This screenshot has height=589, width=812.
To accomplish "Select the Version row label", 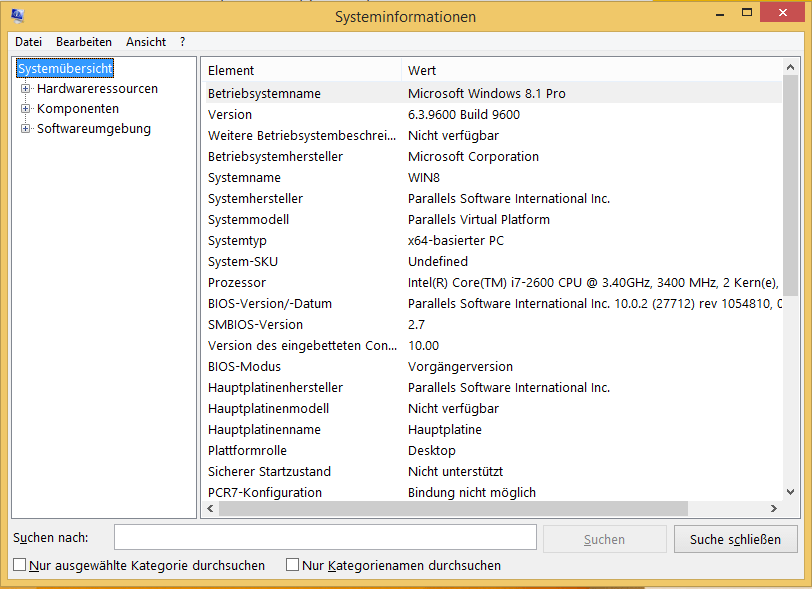I will click(230, 114).
